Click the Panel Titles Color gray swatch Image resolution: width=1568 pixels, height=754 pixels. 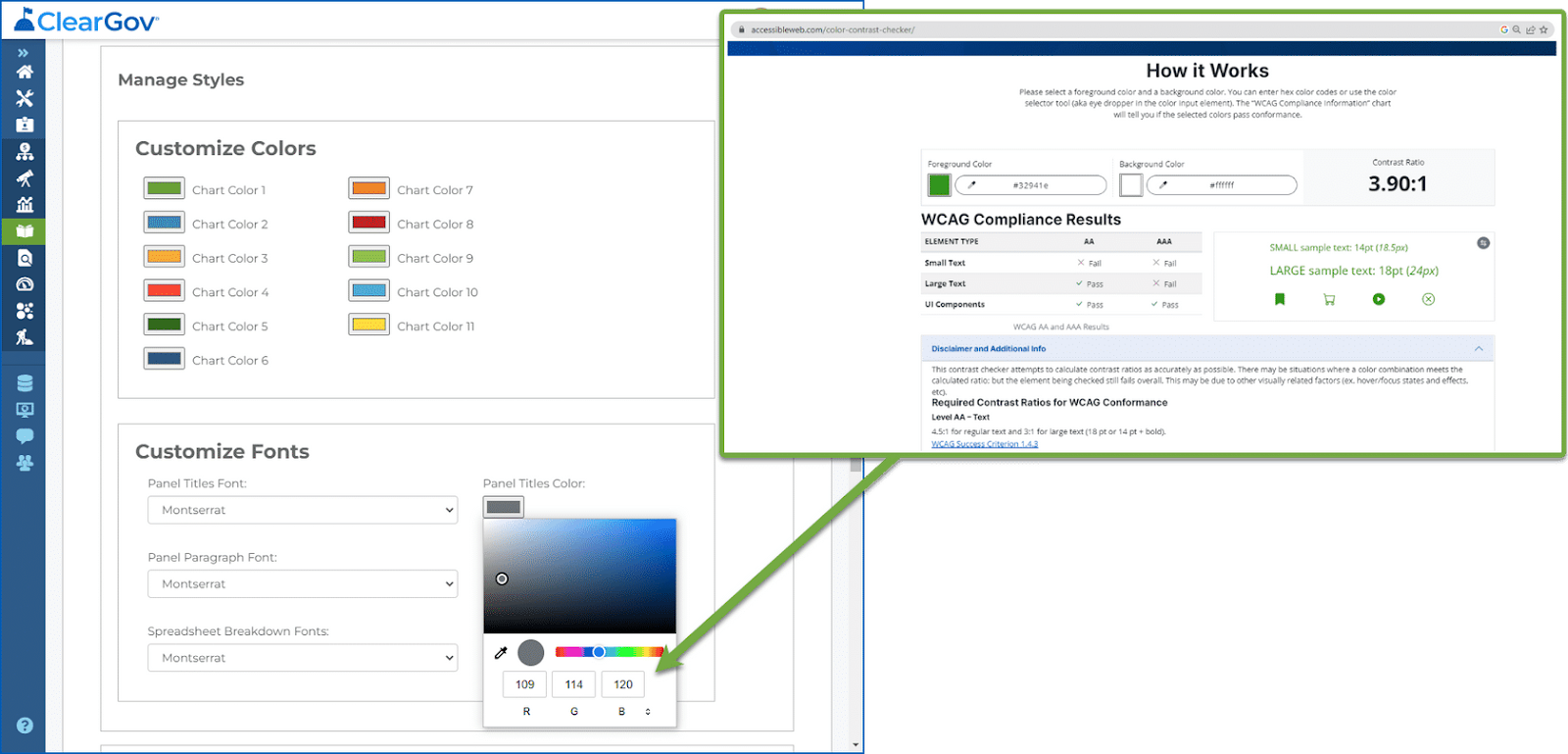click(504, 507)
